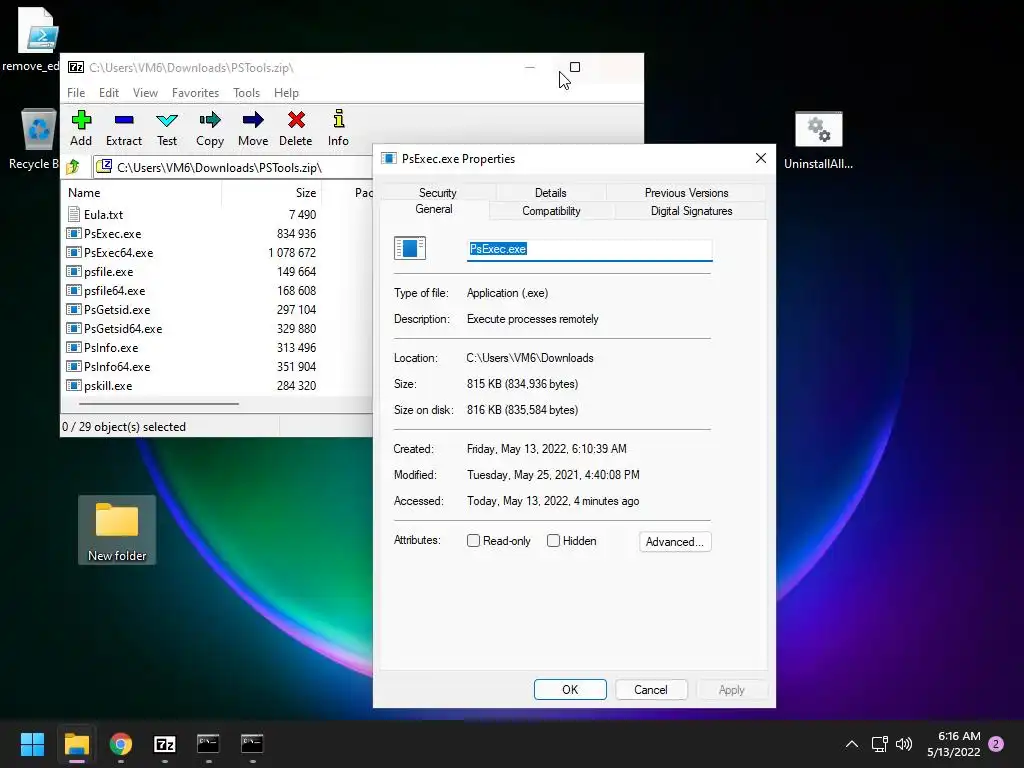Viewport: 1024px width, 768px height.
Task: Select the UninstallAll desktop icon
Action: click(x=818, y=129)
